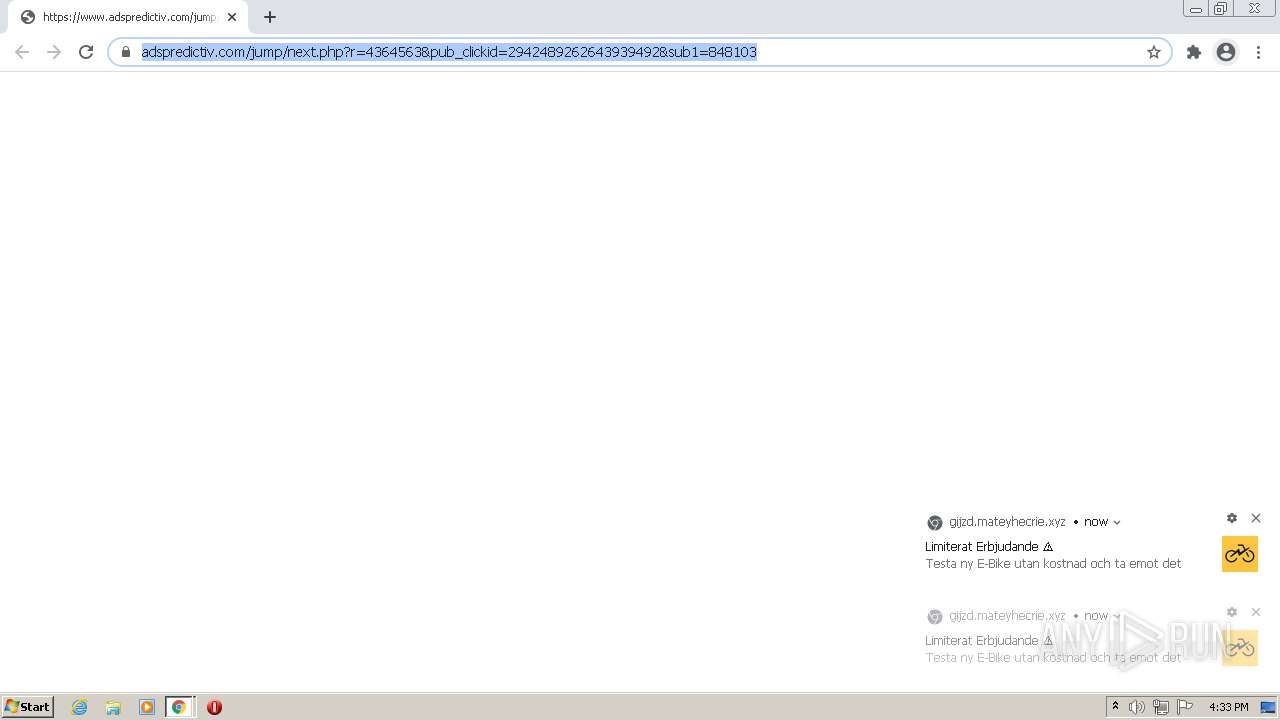Close the adspredictiv.com tab
Screen dimensions: 1280x720
(232, 17)
